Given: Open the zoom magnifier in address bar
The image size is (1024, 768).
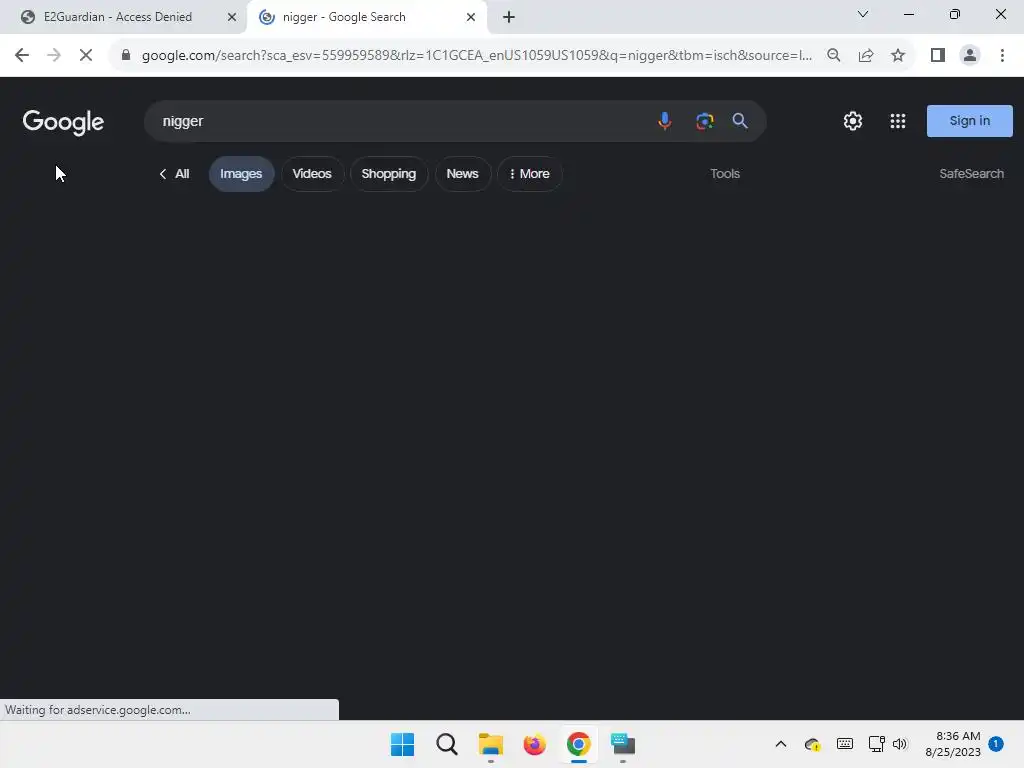Looking at the screenshot, I should coord(833,56).
